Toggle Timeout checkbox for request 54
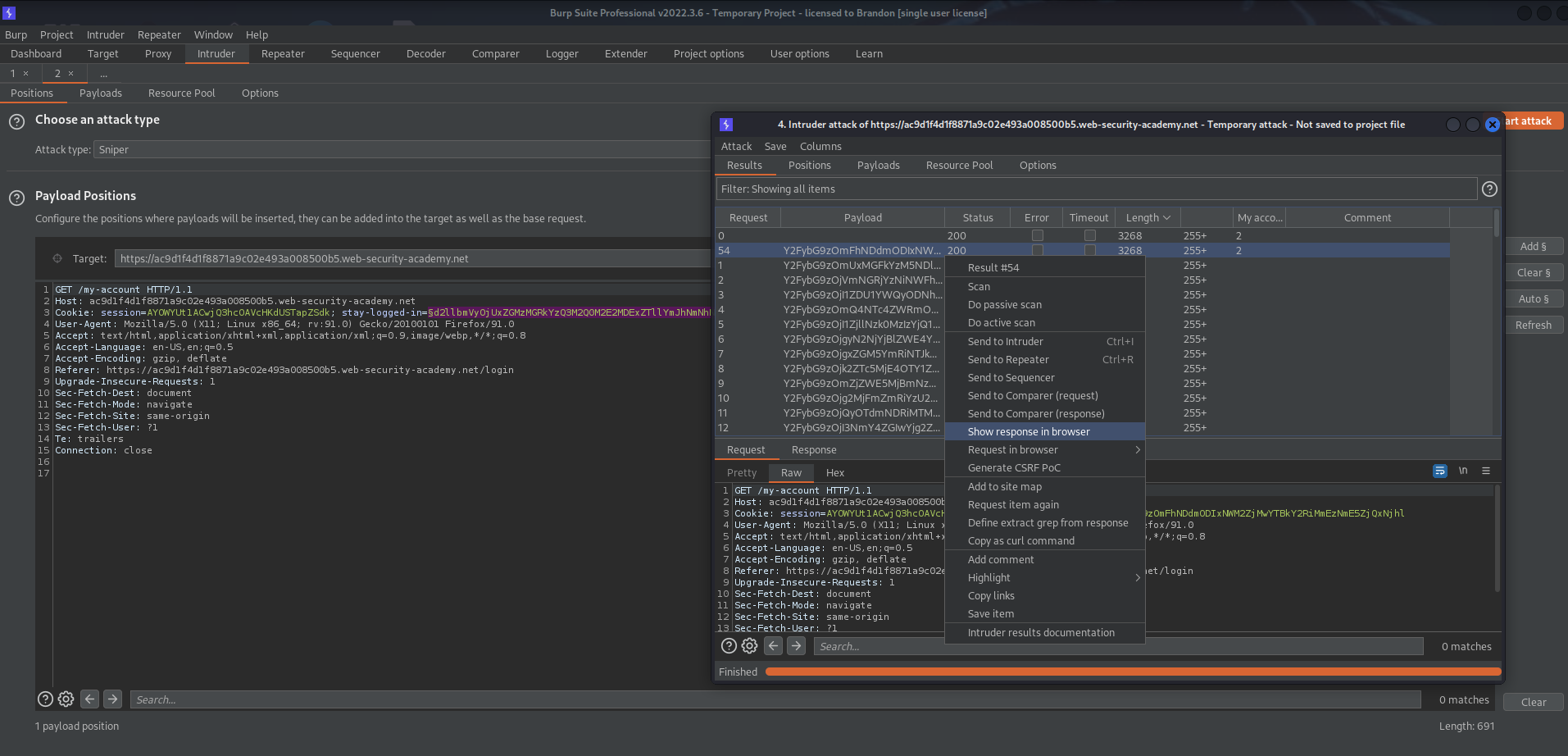Viewport: 1568px width, 756px height. 1089,250
